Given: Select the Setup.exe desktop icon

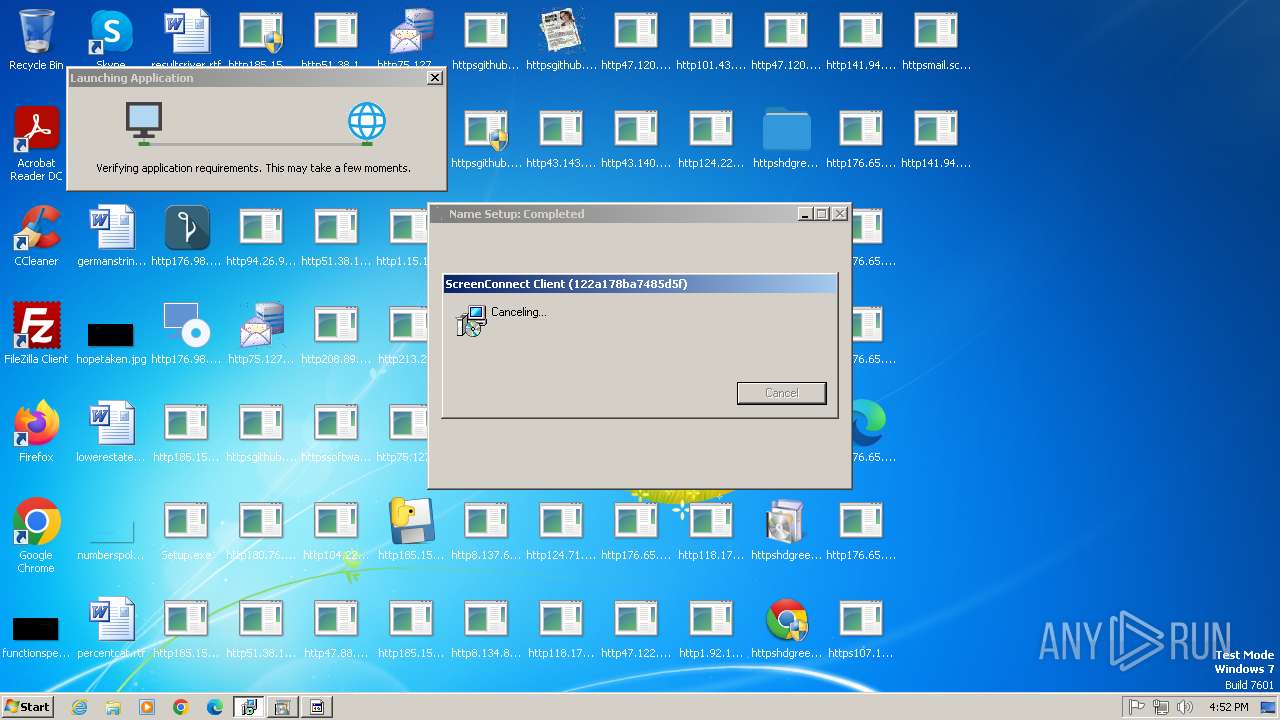Looking at the screenshot, I should (186, 530).
